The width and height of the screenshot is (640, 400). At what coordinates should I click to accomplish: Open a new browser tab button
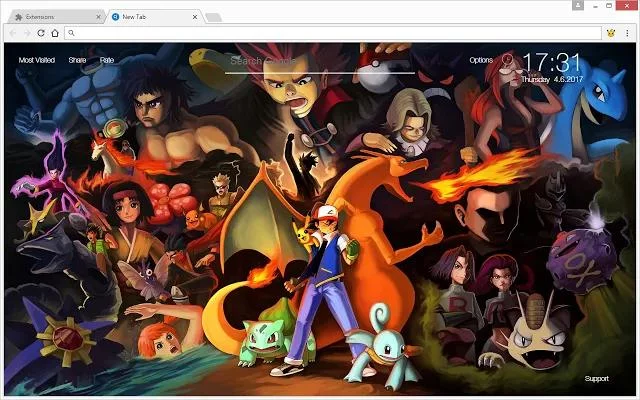click(x=213, y=17)
